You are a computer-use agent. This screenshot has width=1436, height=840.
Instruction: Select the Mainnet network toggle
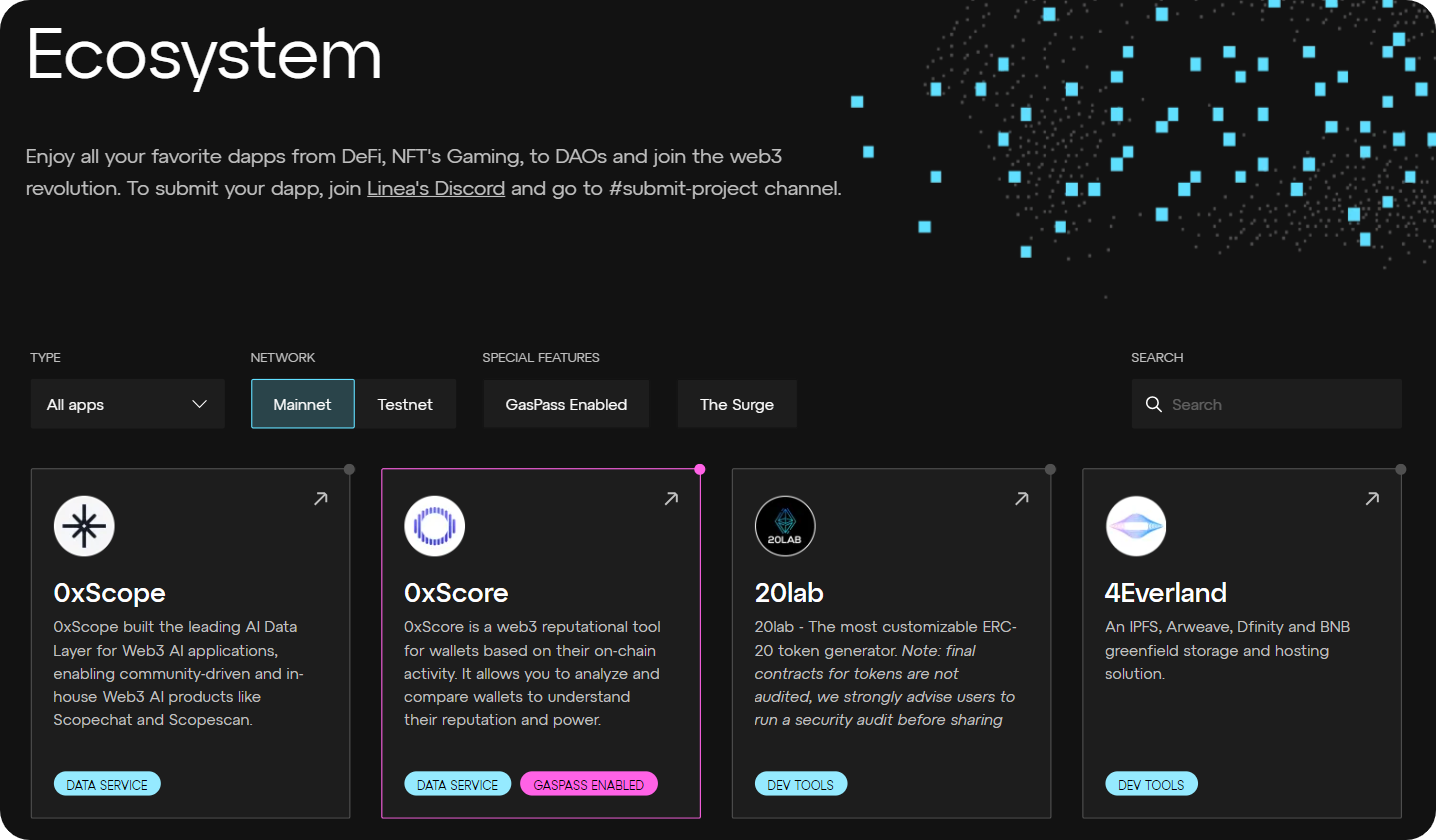[x=303, y=404]
